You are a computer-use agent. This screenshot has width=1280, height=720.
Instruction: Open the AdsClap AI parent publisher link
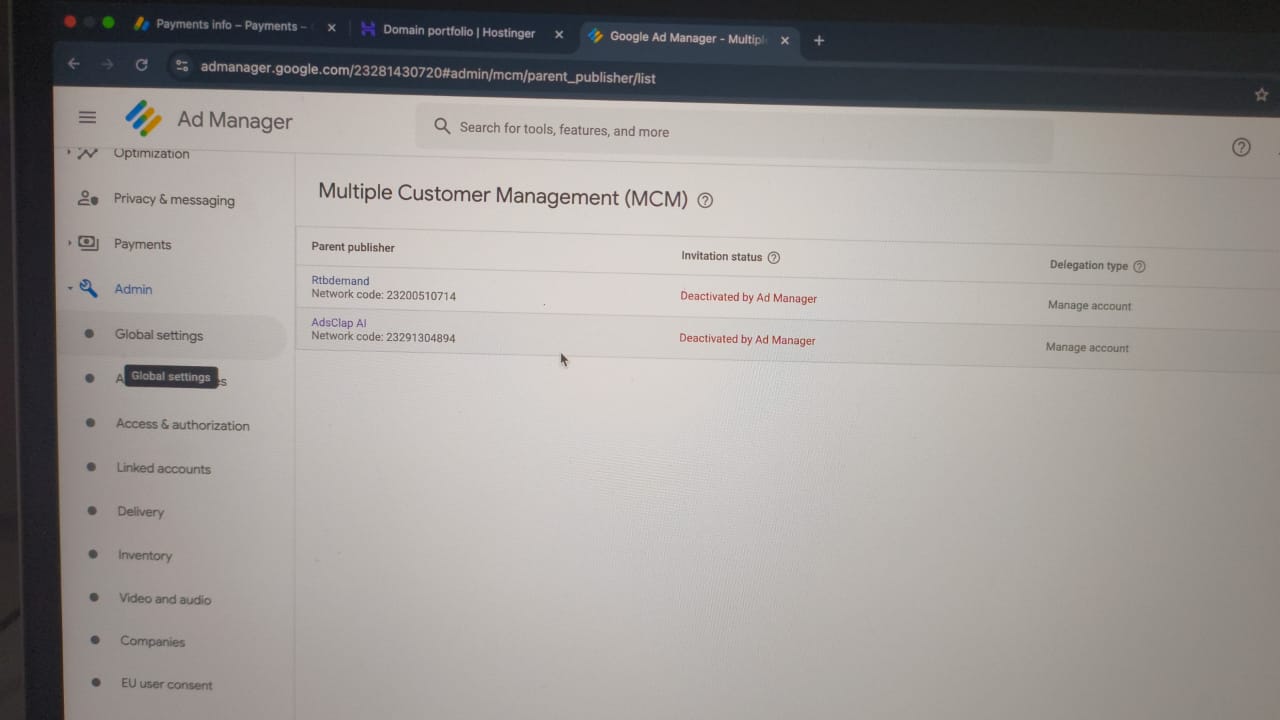click(339, 323)
